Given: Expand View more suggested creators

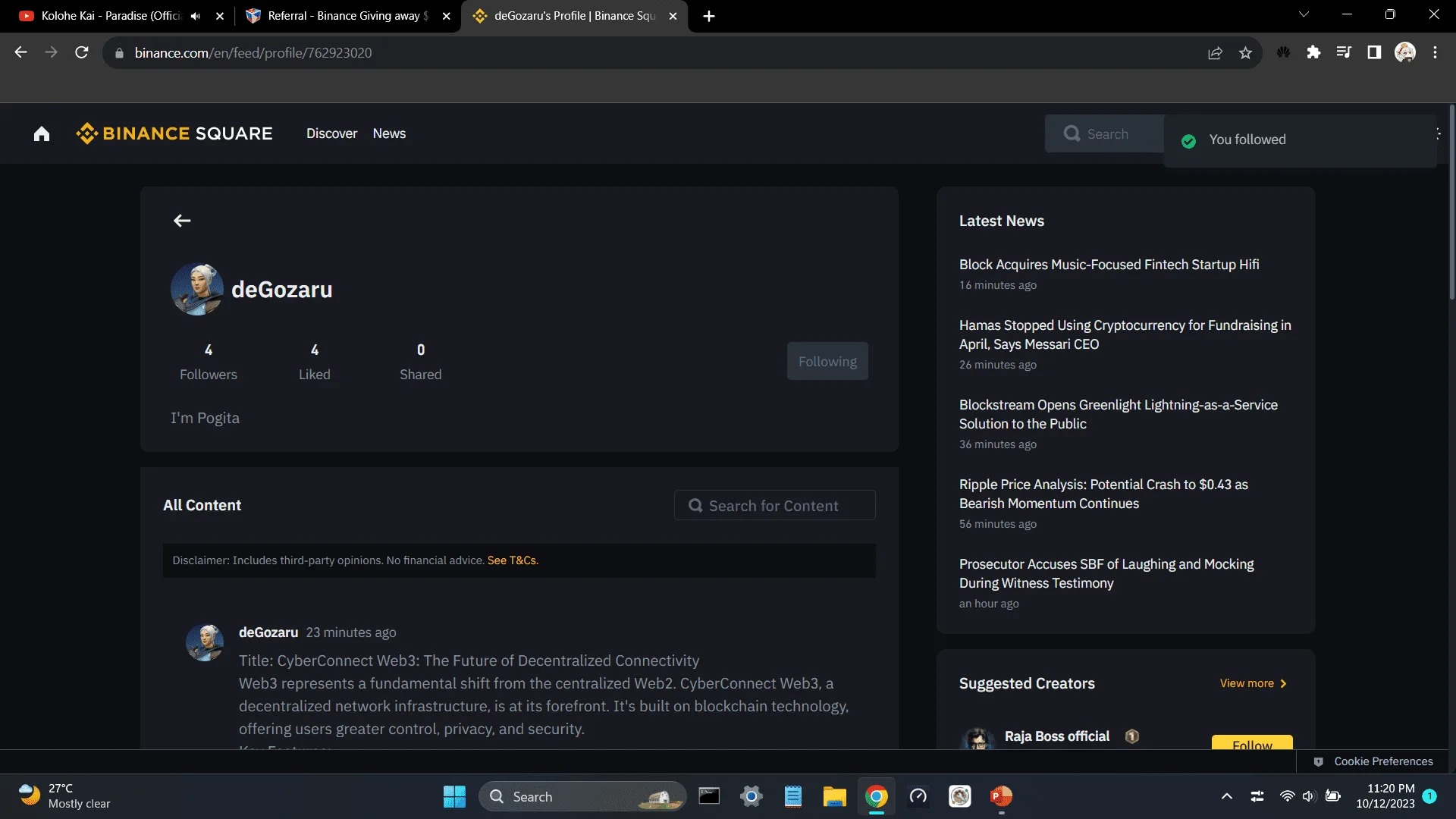Looking at the screenshot, I should pos(1253,683).
